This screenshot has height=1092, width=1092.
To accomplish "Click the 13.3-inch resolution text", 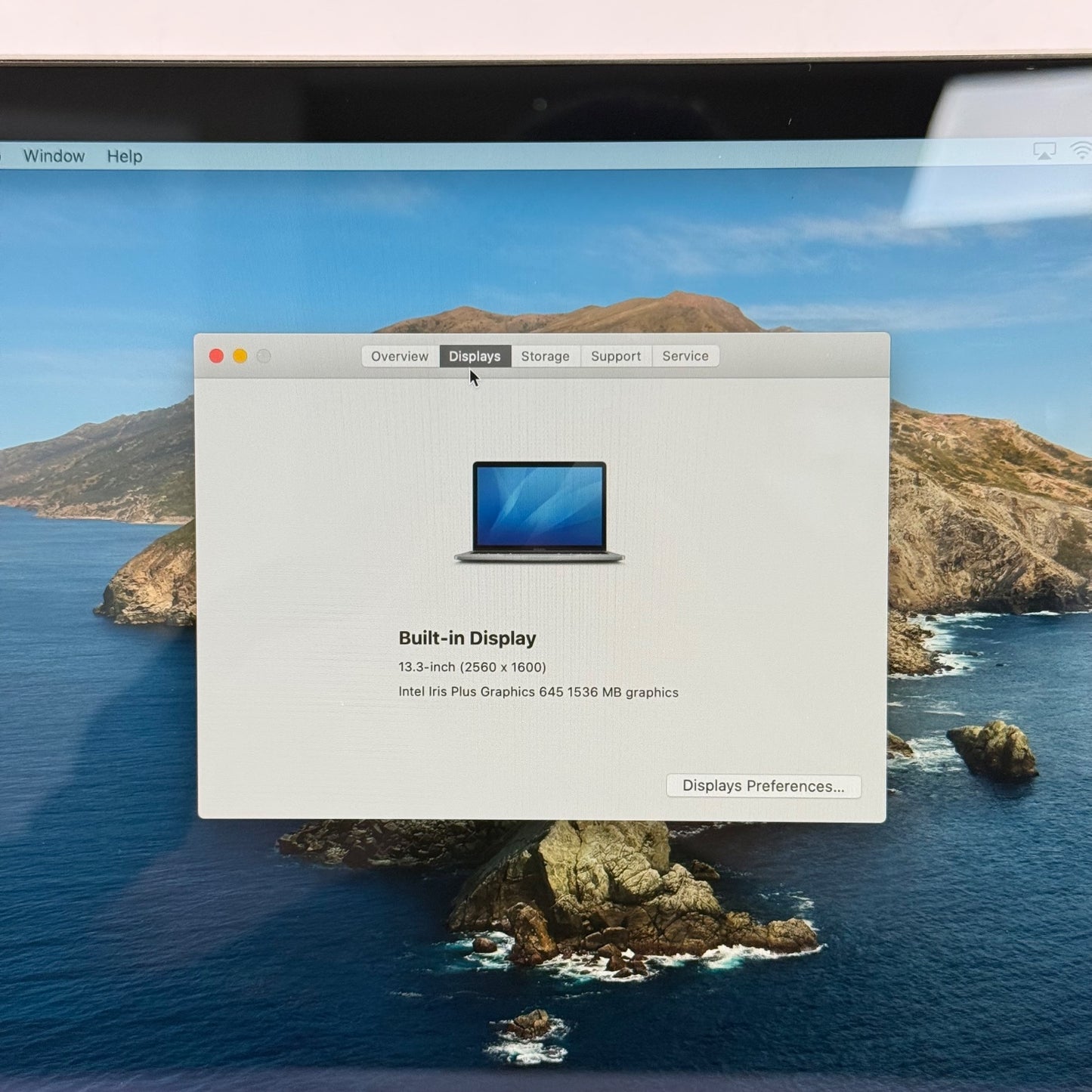I will point(472,667).
